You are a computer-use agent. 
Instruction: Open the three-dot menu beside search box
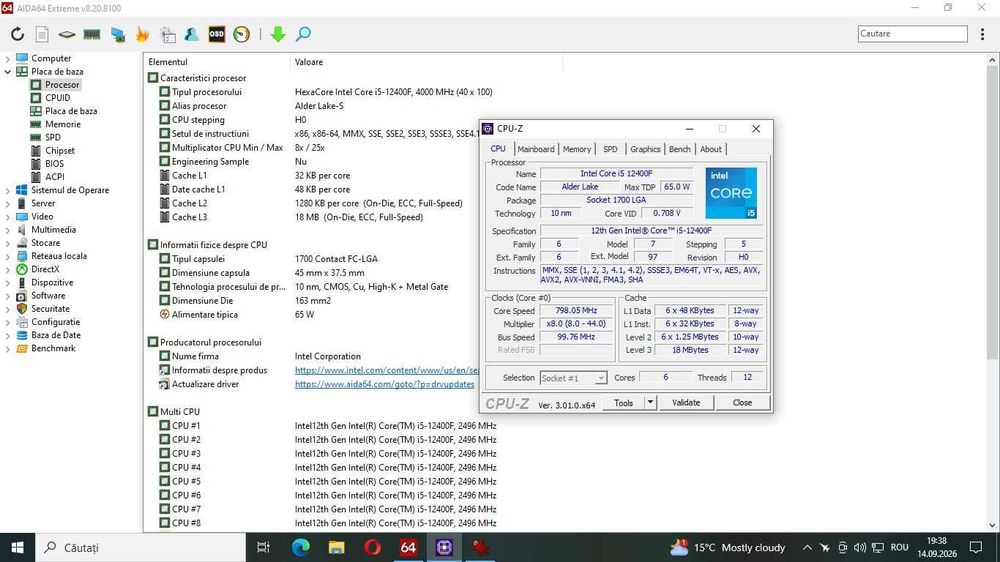click(x=982, y=34)
